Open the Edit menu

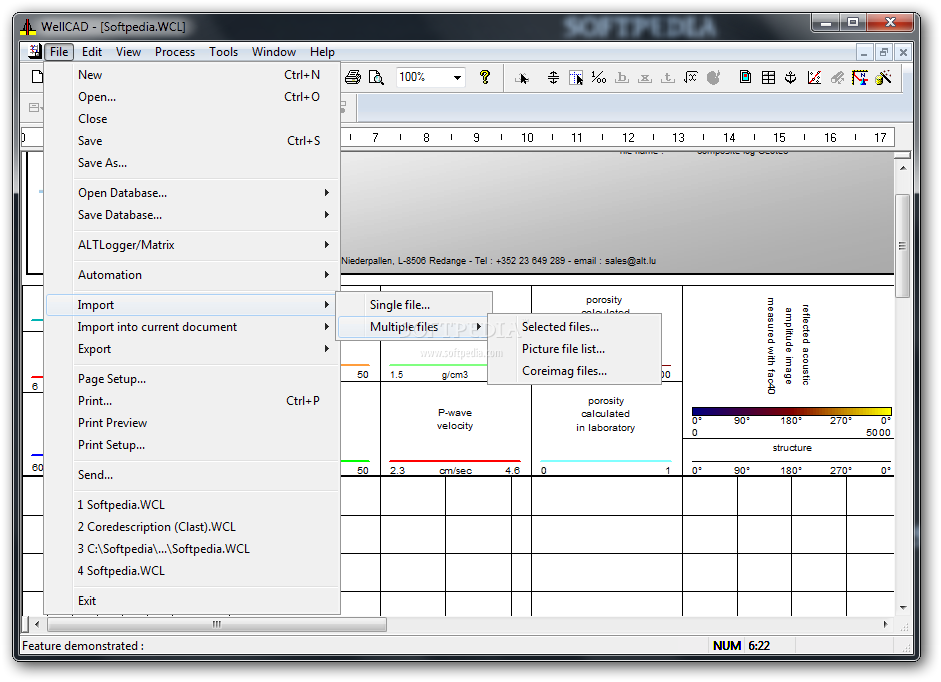(x=92, y=52)
